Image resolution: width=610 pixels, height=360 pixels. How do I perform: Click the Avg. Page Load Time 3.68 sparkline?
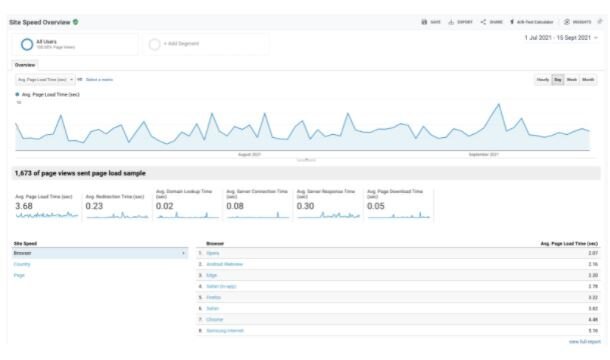click(x=47, y=215)
